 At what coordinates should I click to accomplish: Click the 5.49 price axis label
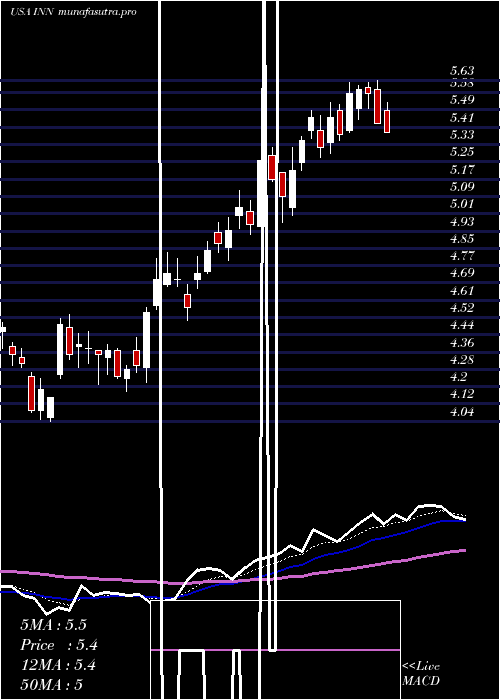point(462,100)
